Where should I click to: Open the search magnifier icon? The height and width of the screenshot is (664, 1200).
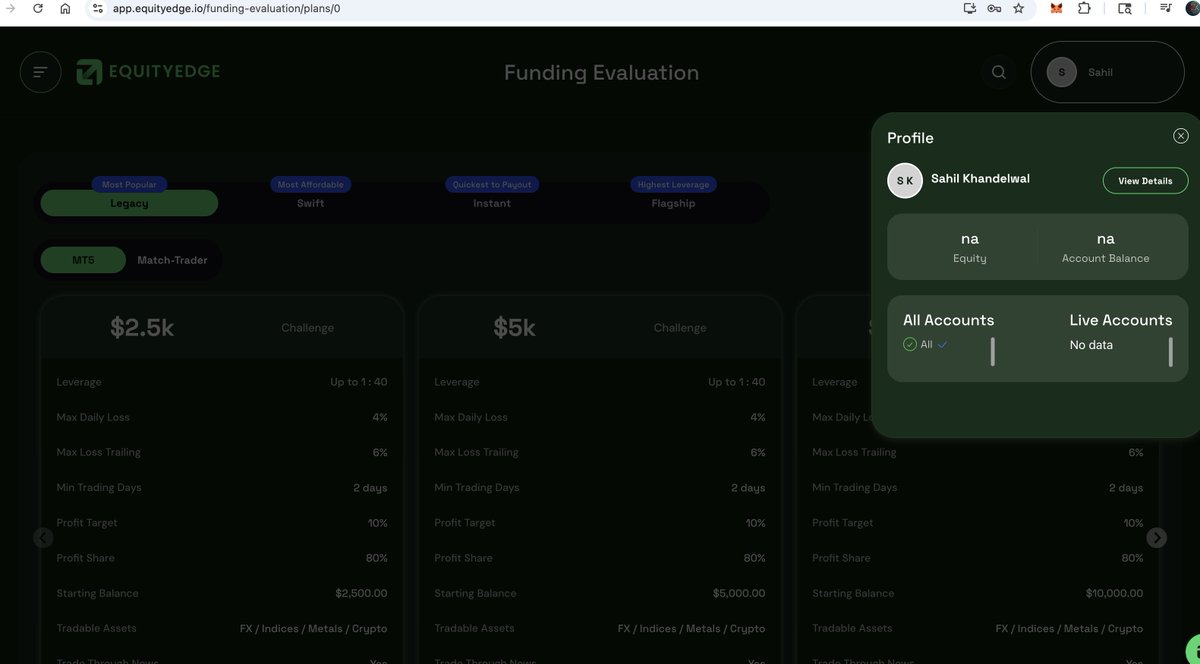coord(999,72)
